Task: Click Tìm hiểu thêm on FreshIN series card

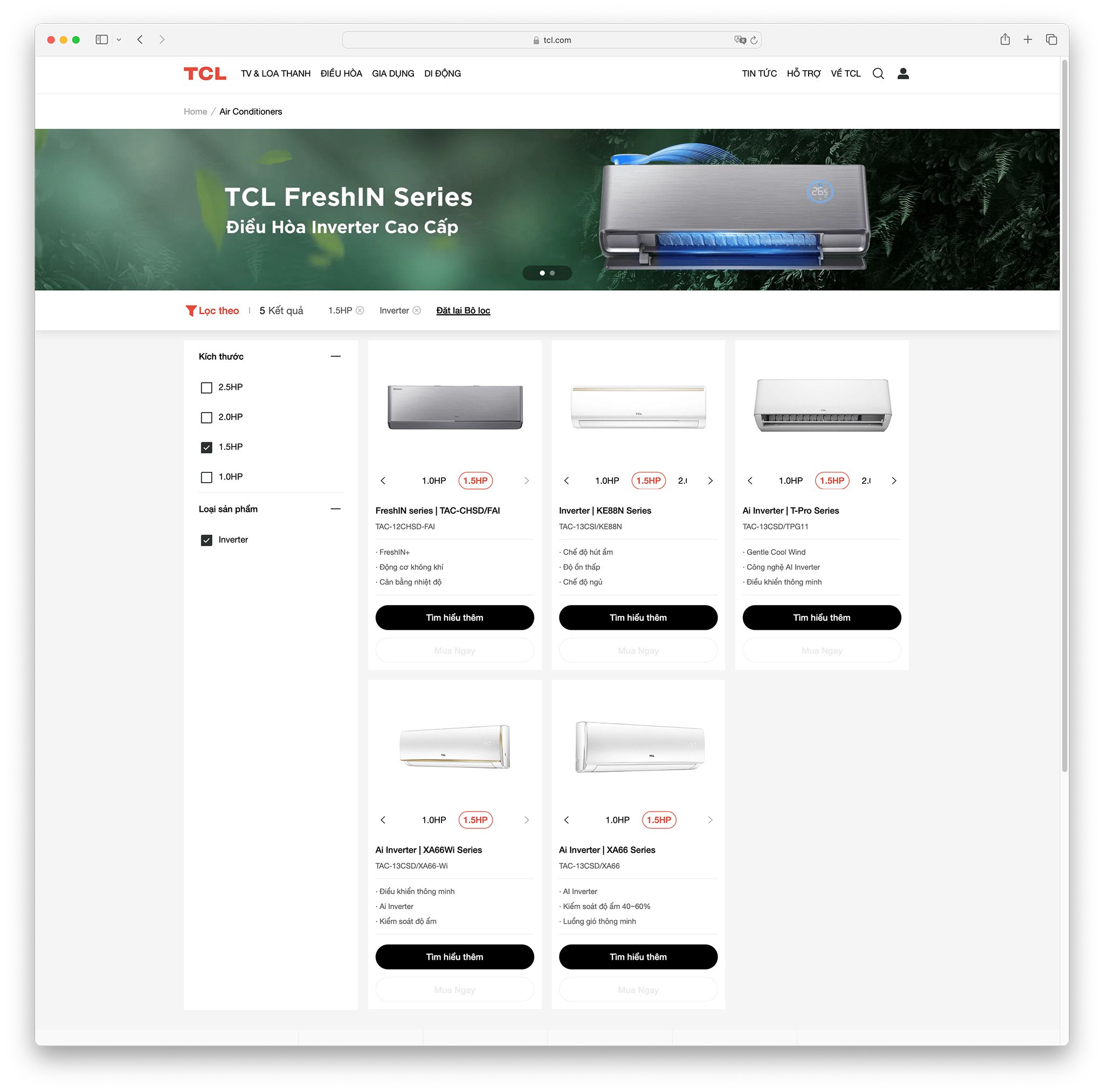Action: 453,618
